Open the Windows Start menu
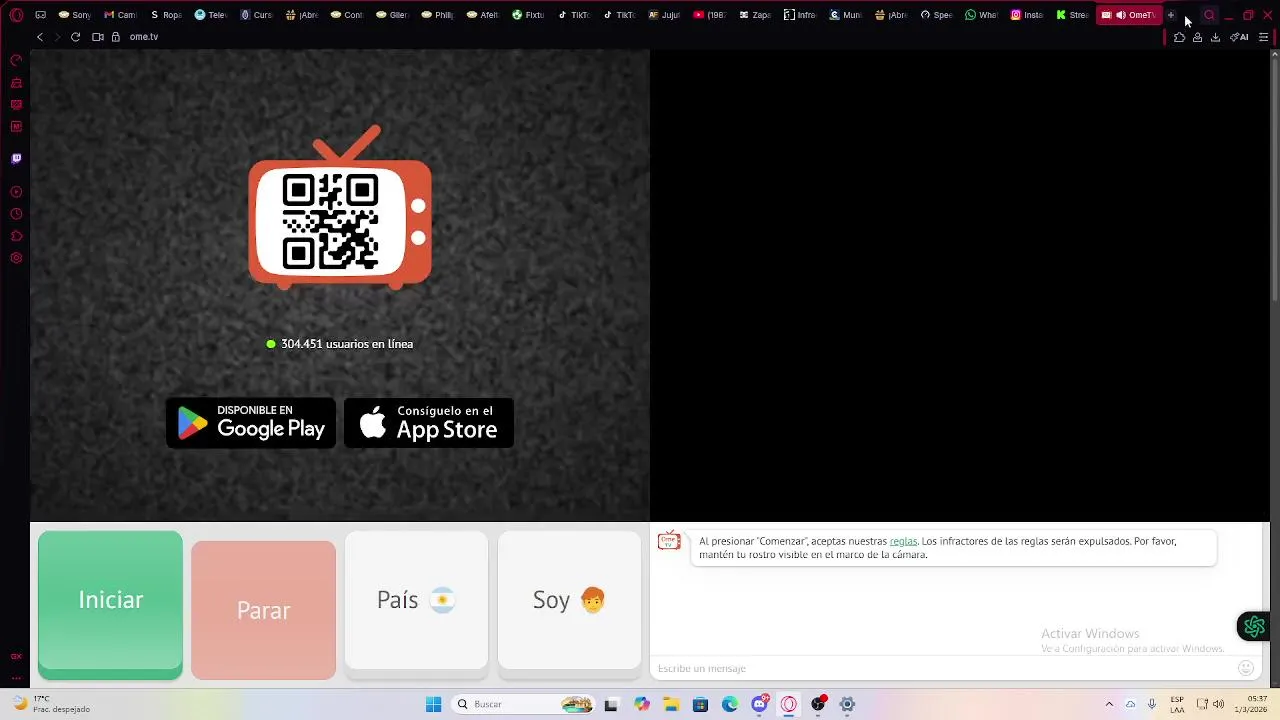The width and height of the screenshot is (1280, 720). pos(433,705)
